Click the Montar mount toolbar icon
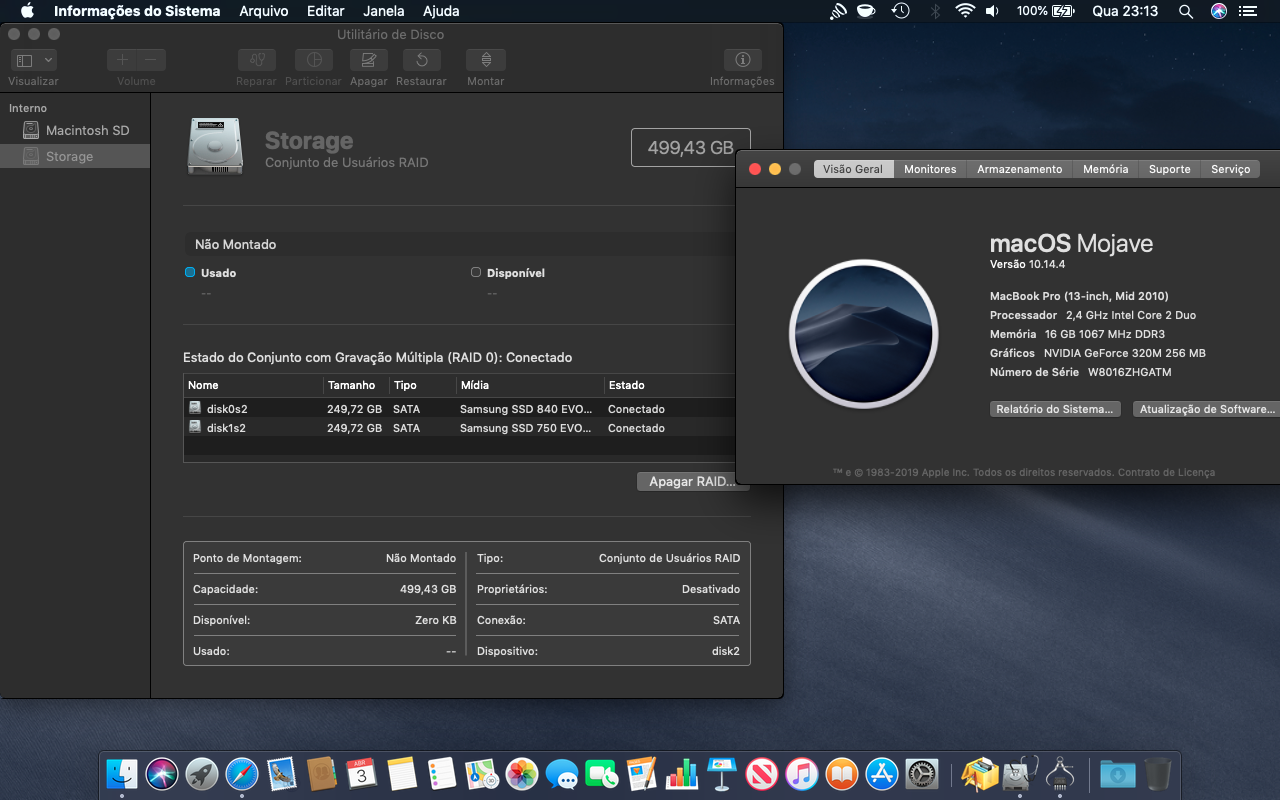1280x800 pixels. coord(485,61)
